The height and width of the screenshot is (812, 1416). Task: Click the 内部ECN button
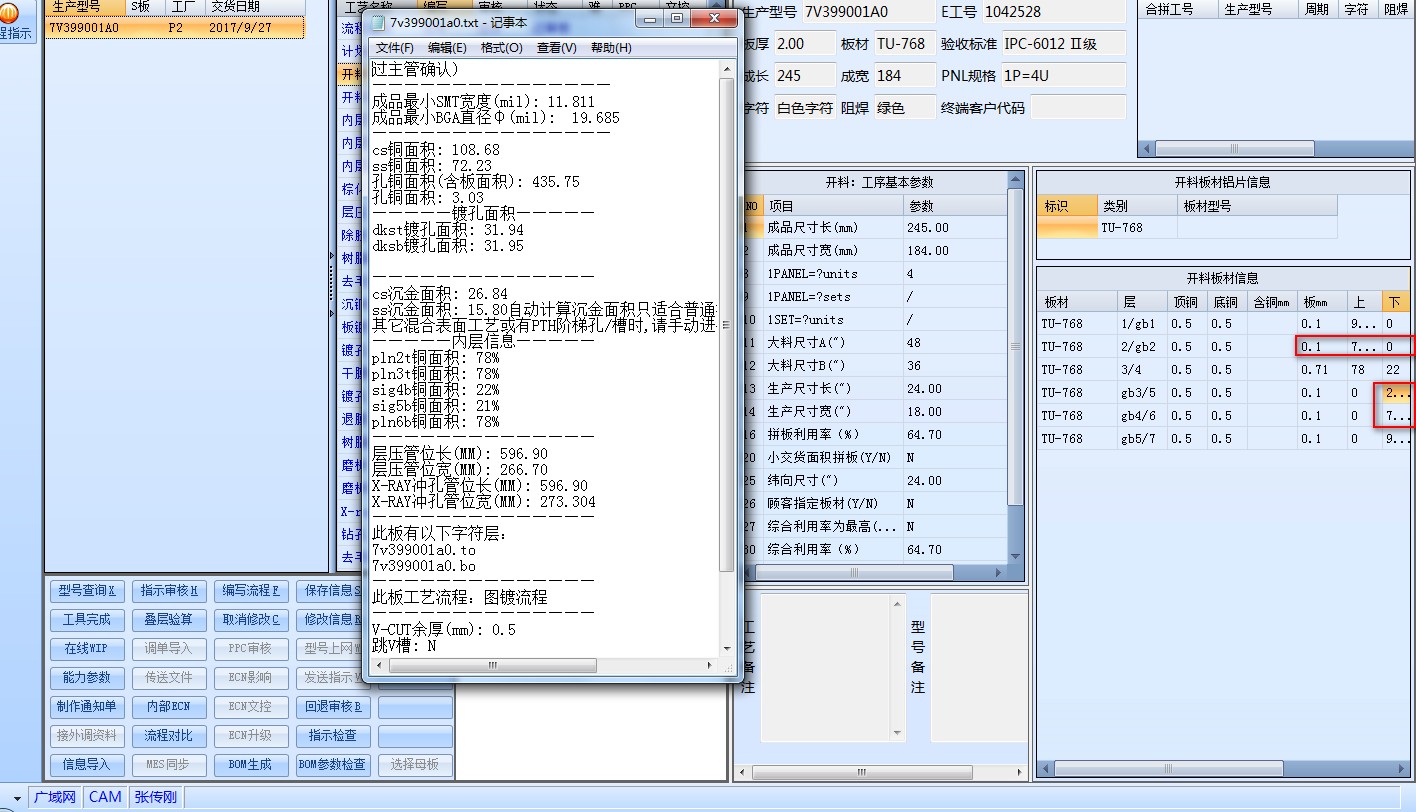coord(169,706)
